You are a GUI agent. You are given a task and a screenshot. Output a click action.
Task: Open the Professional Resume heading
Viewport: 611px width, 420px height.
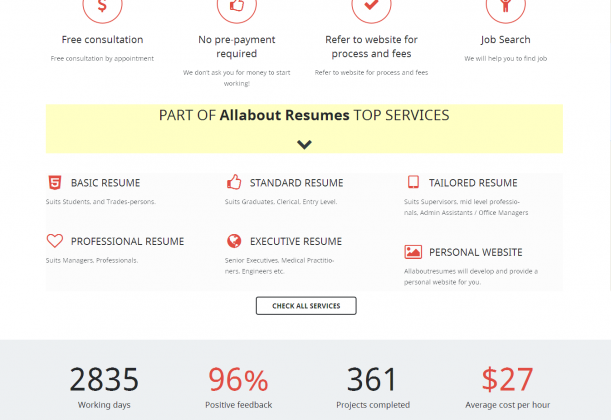click(x=127, y=241)
